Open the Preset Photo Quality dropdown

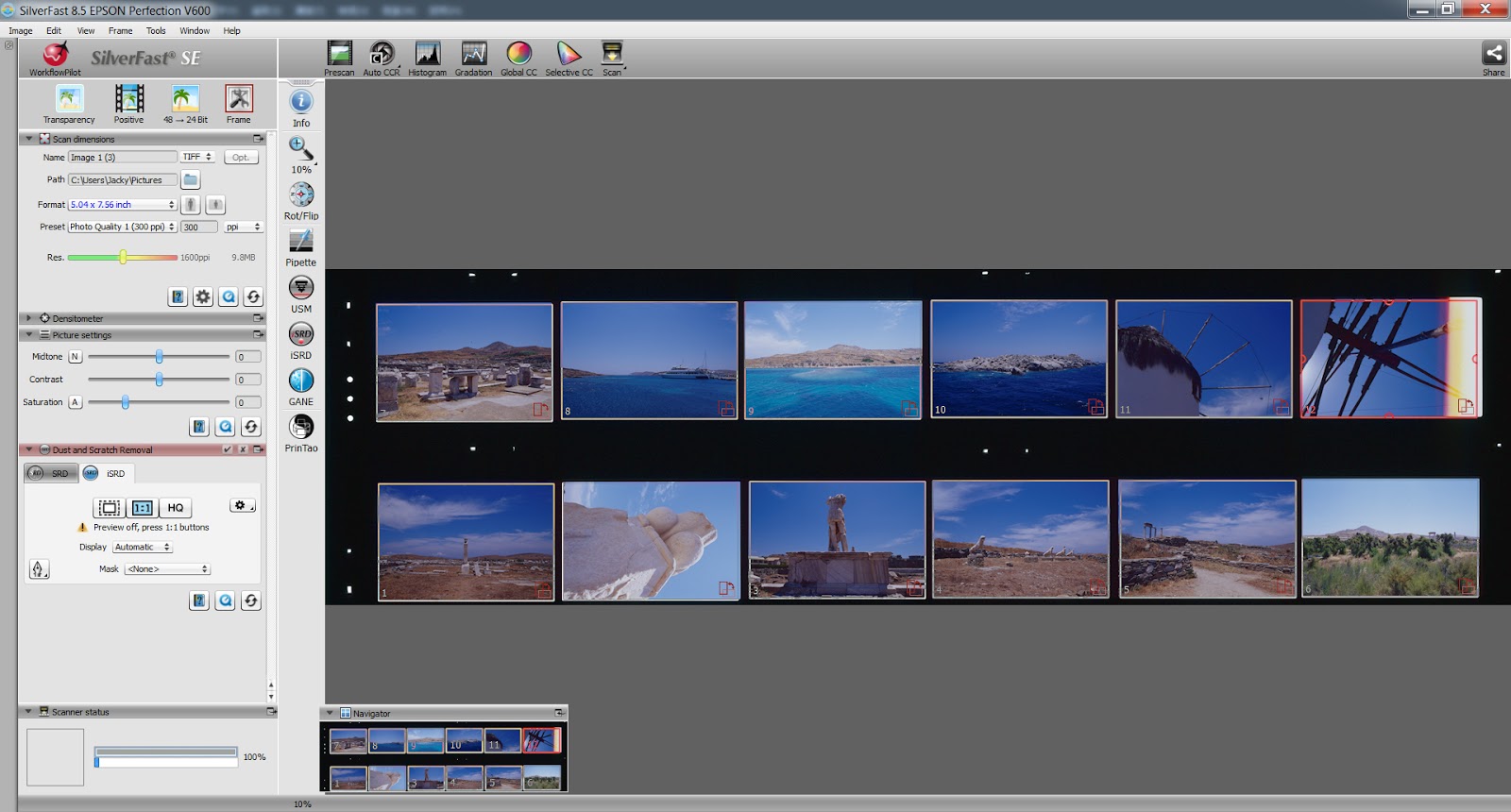[x=123, y=227]
